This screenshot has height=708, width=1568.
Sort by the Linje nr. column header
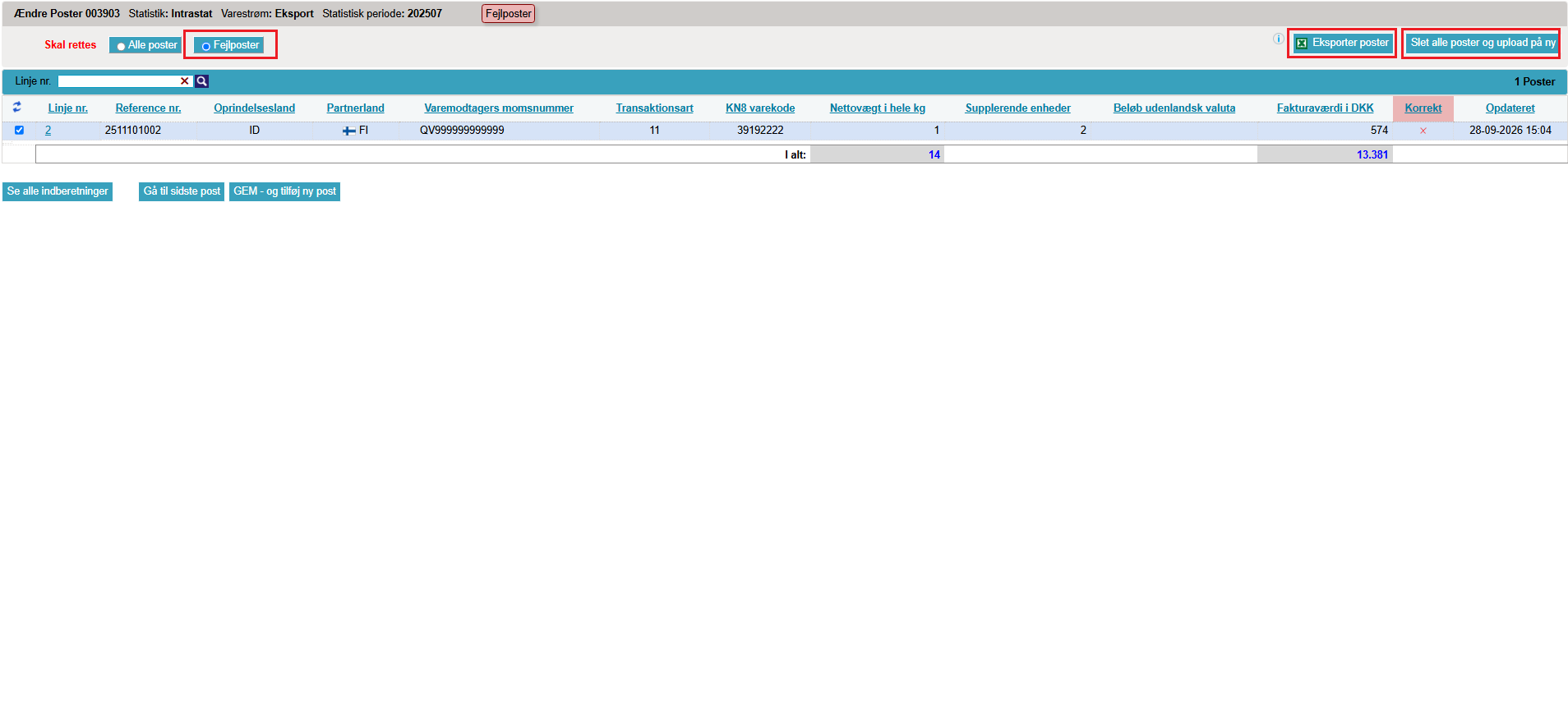[x=68, y=108]
